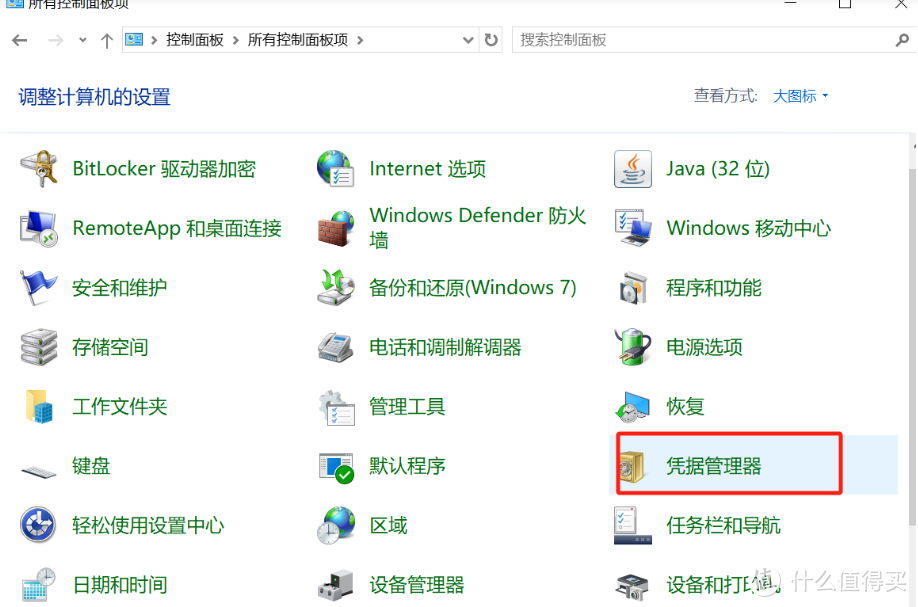This screenshot has height=607, width=918.
Task: Open the 安全和维护 link
Action: (119, 287)
